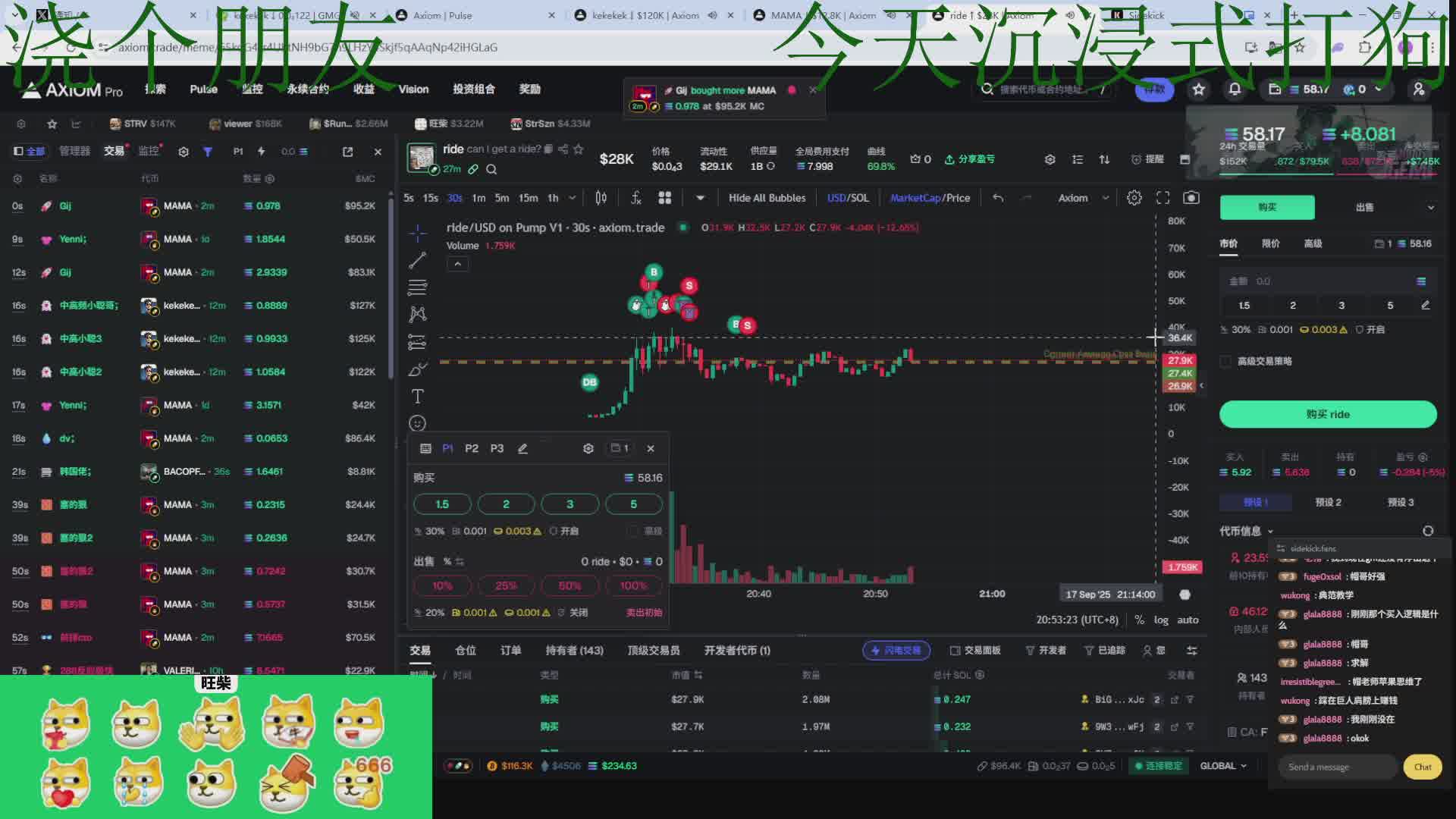Select the pattern drawing tool
This screenshot has height=819, width=1456.
click(x=417, y=314)
